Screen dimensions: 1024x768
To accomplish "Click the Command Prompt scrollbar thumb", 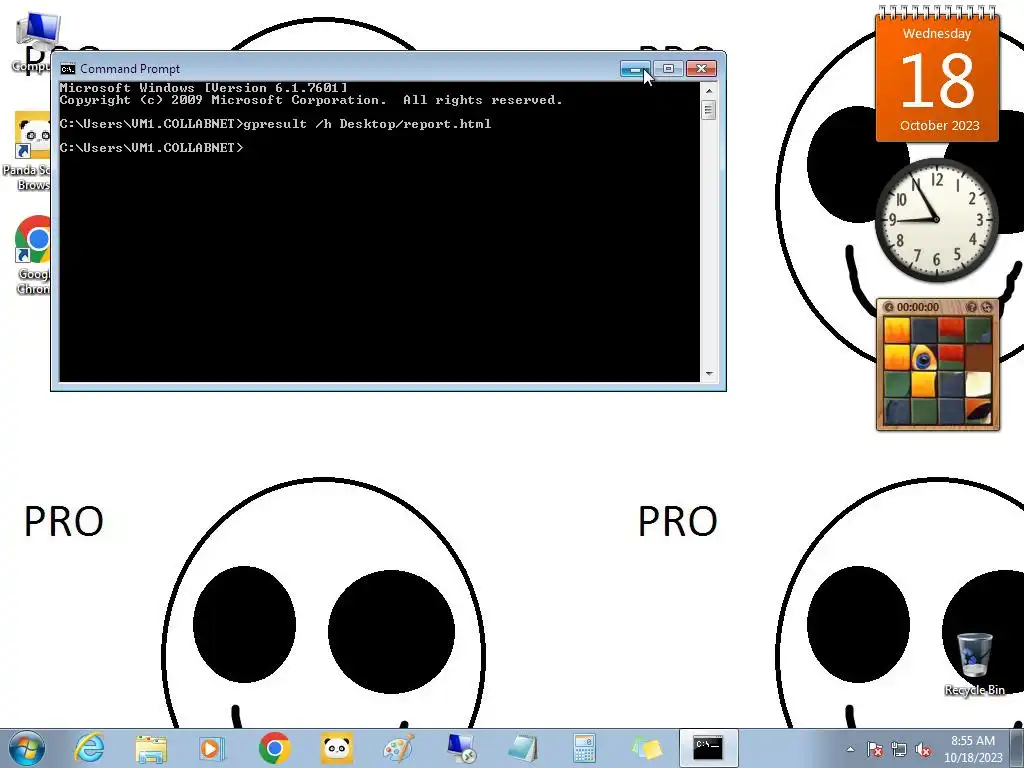I will click(x=709, y=110).
